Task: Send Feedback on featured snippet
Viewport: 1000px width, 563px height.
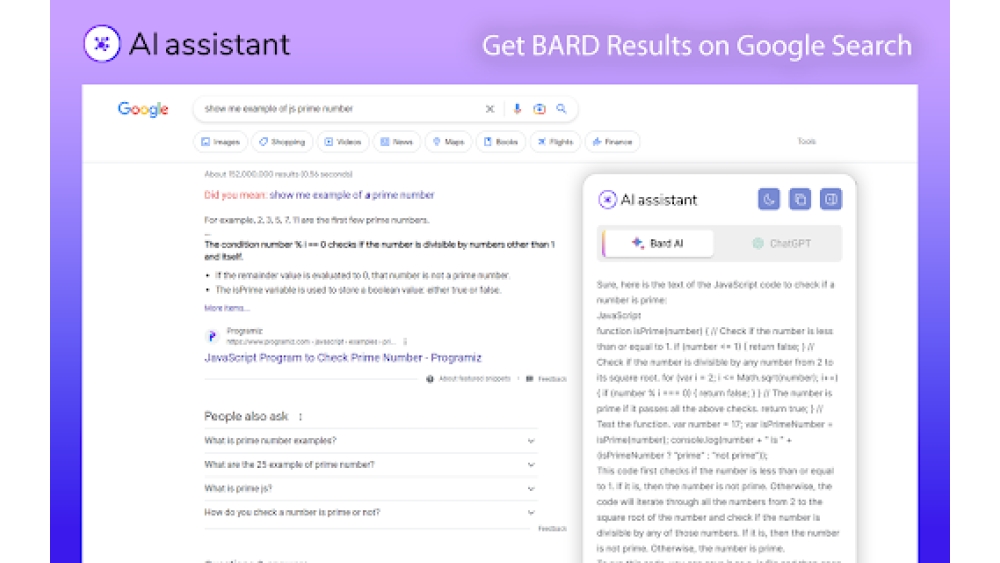Action: pyautogui.click(x=547, y=379)
